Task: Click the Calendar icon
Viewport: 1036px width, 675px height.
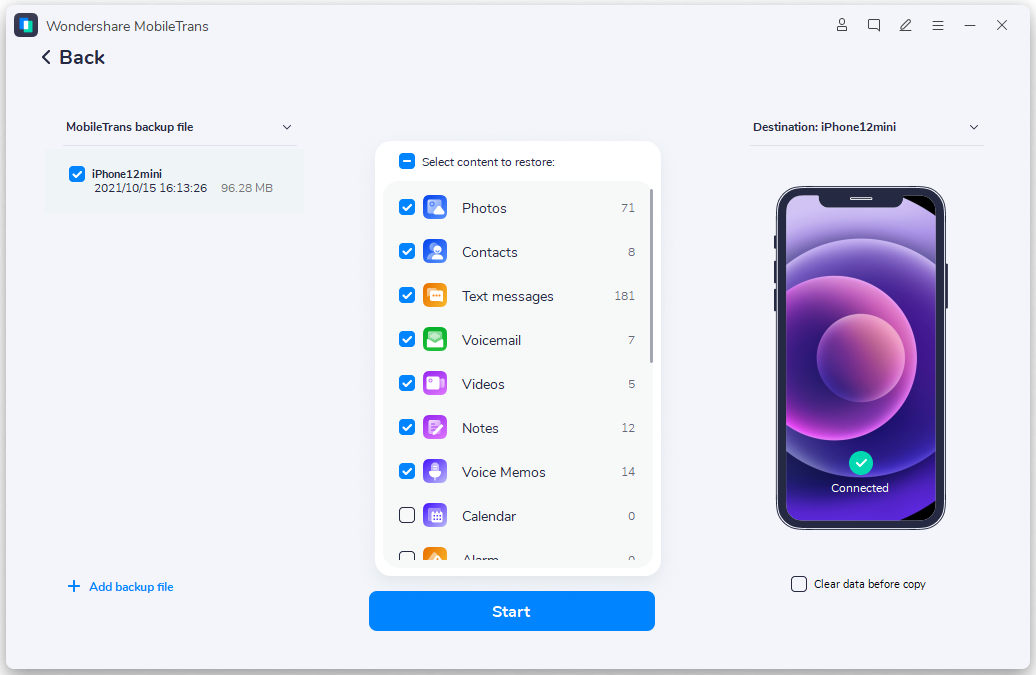Action: point(435,515)
